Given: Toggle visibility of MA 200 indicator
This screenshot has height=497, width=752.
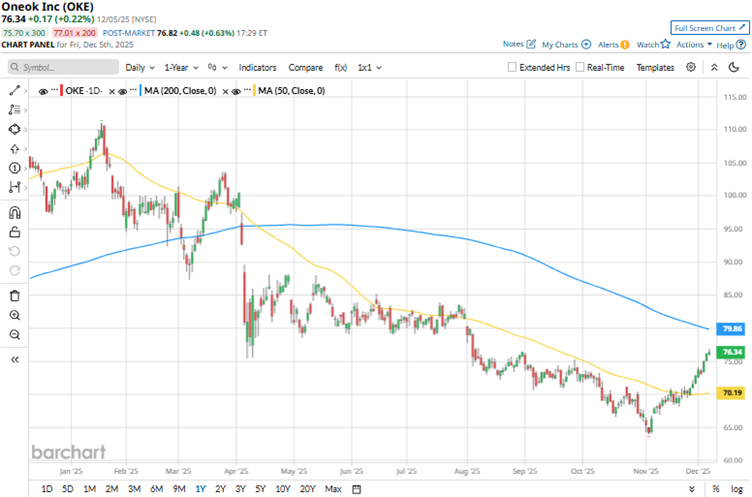Looking at the screenshot, I should (x=123, y=91).
